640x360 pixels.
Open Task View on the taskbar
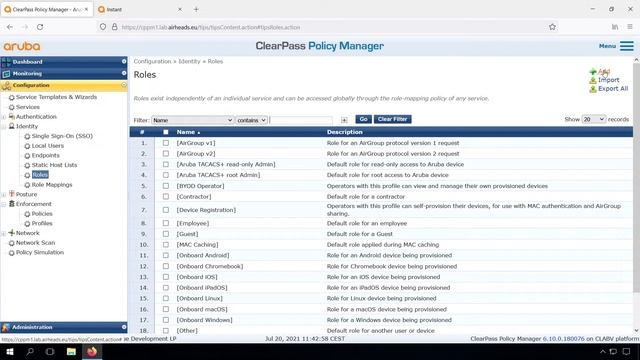click(x=50, y=351)
